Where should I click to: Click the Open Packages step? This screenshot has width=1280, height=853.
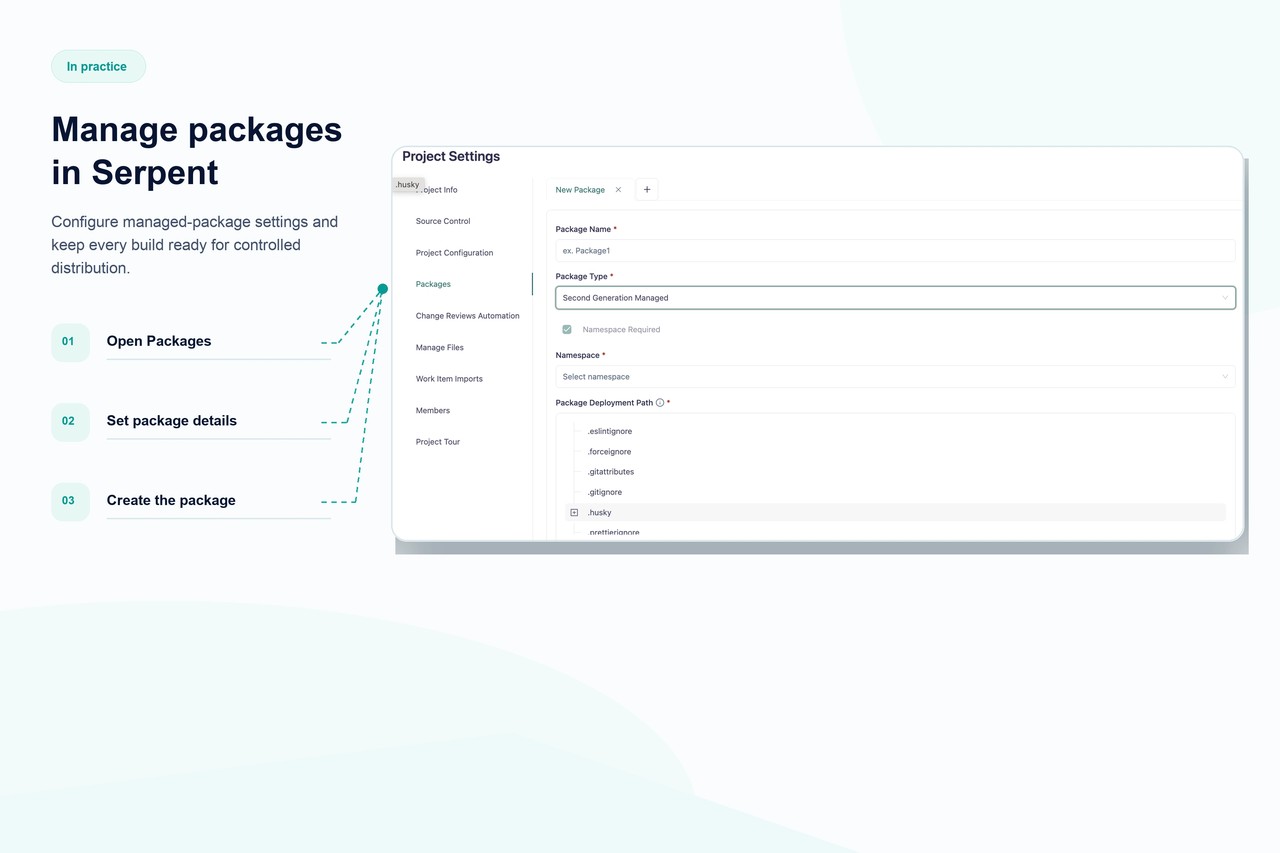(x=159, y=341)
